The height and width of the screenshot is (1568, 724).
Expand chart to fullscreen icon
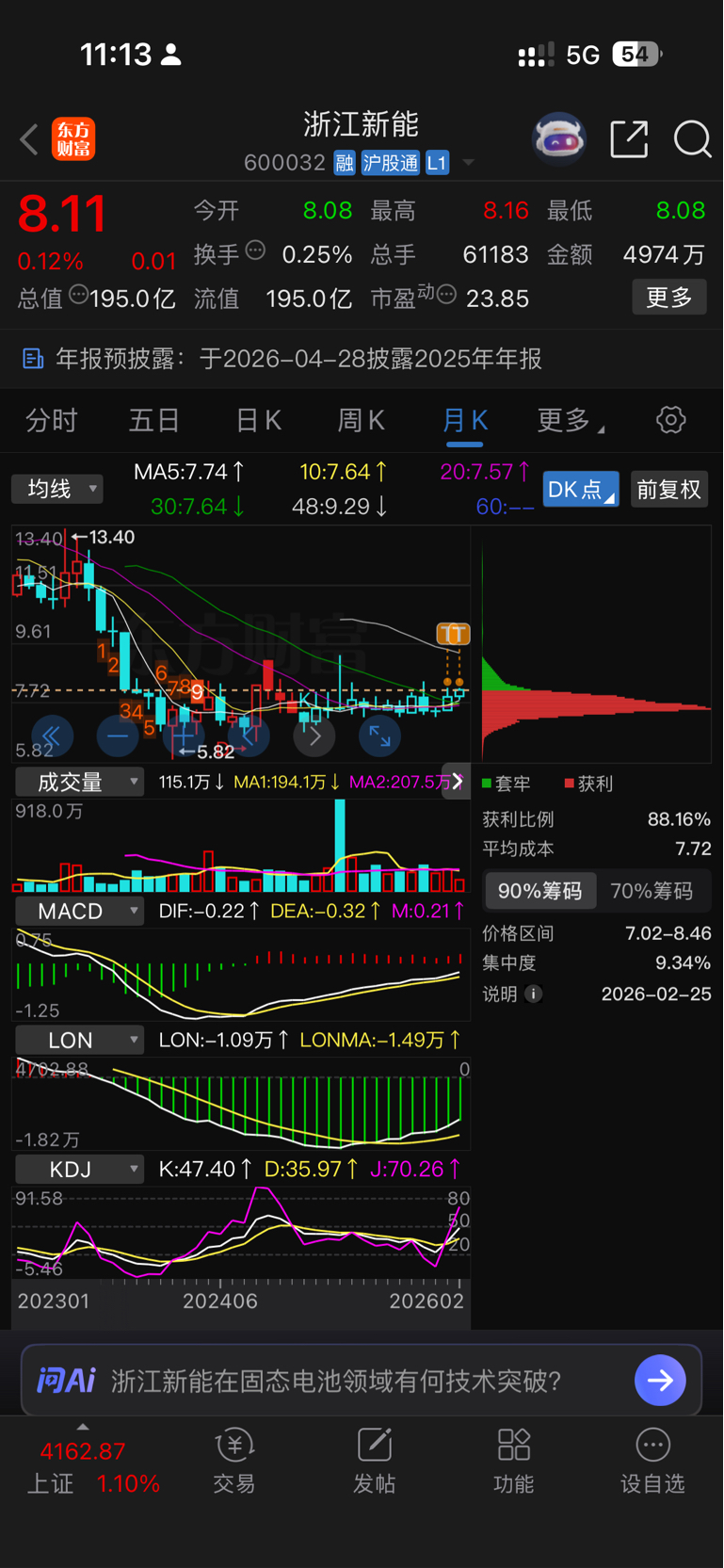pos(379,736)
